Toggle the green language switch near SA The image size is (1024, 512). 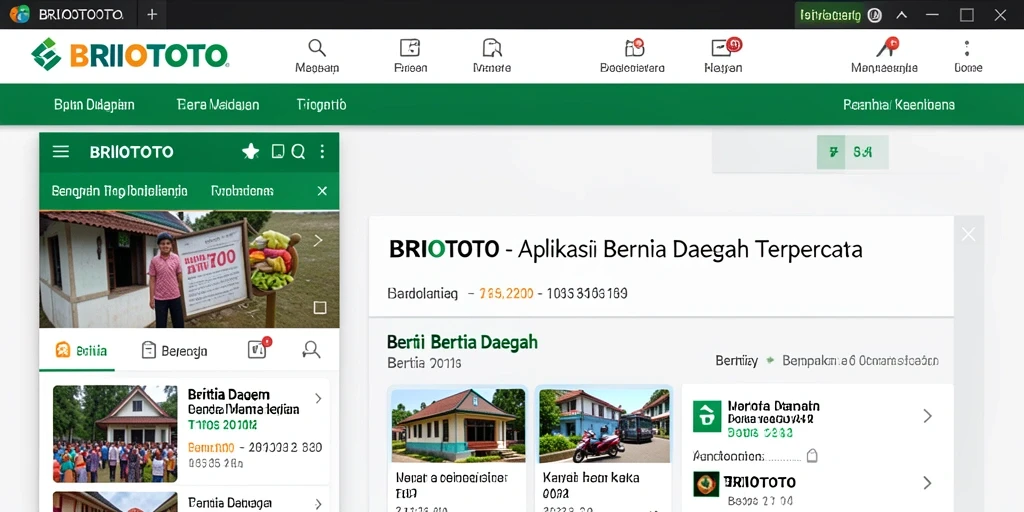pos(832,152)
